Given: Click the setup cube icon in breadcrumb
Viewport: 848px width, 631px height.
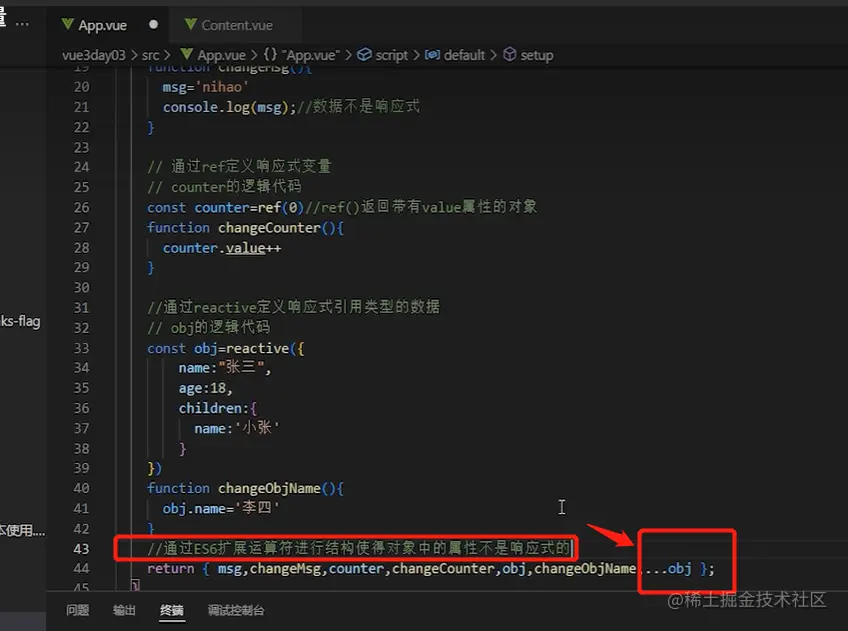Looking at the screenshot, I should (x=509, y=55).
